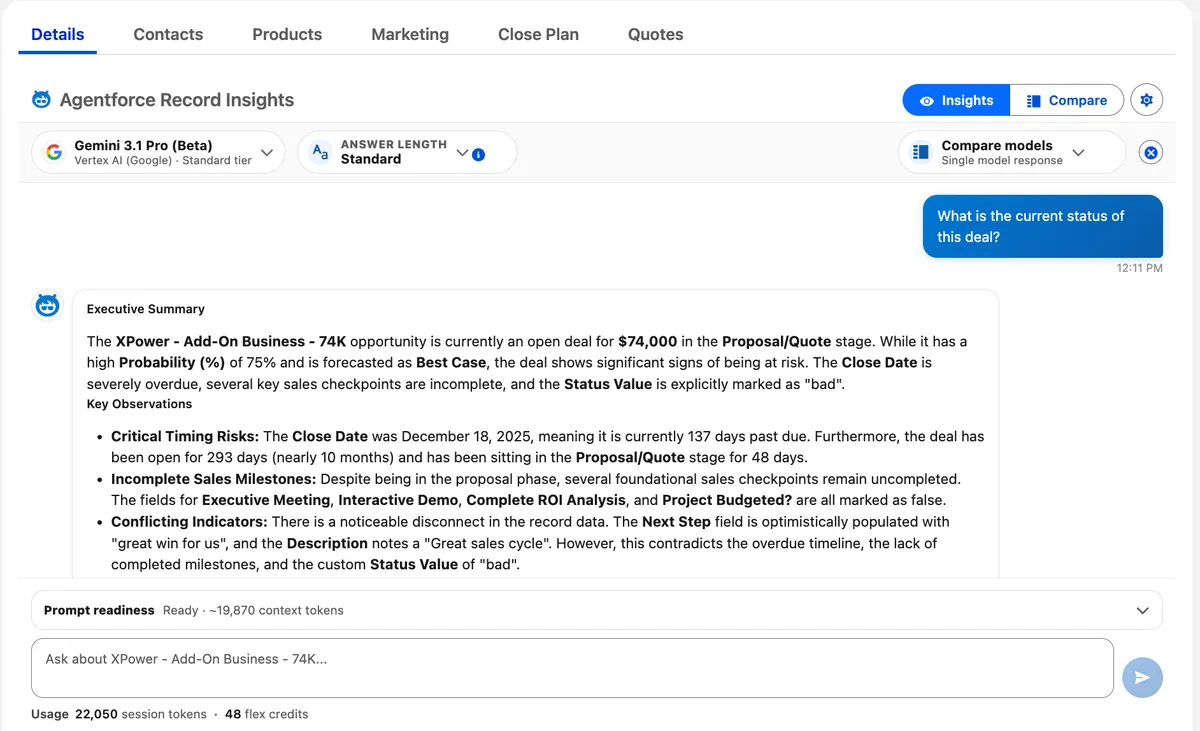Click the Executive Summary heading
Viewport: 1200px width, 731px height.
tap(146, 309)
